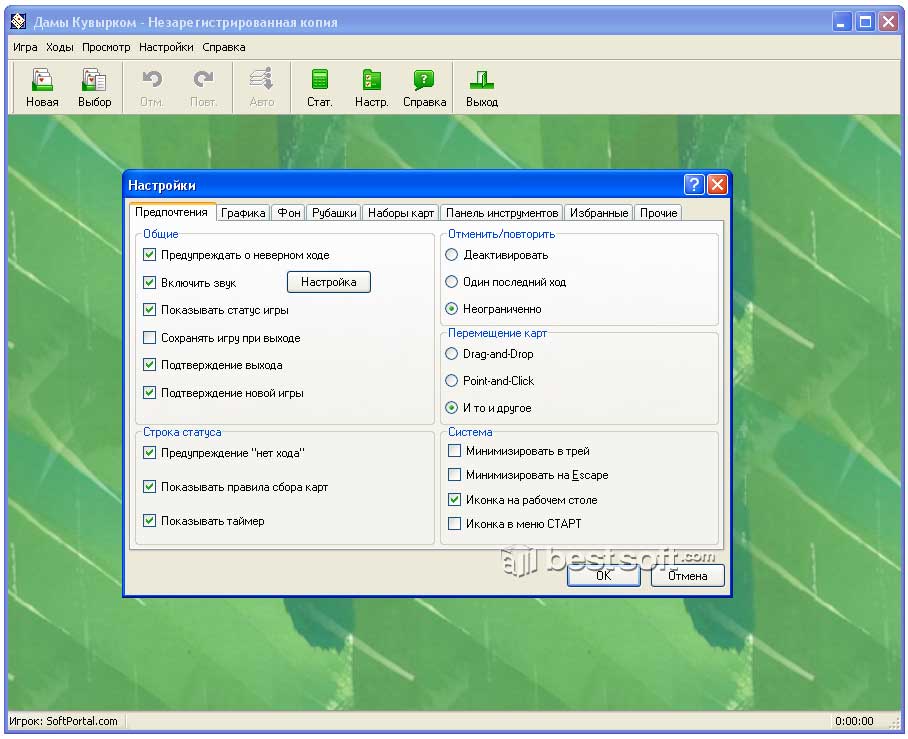Open the Панель инструментов tab

[502, 213]
